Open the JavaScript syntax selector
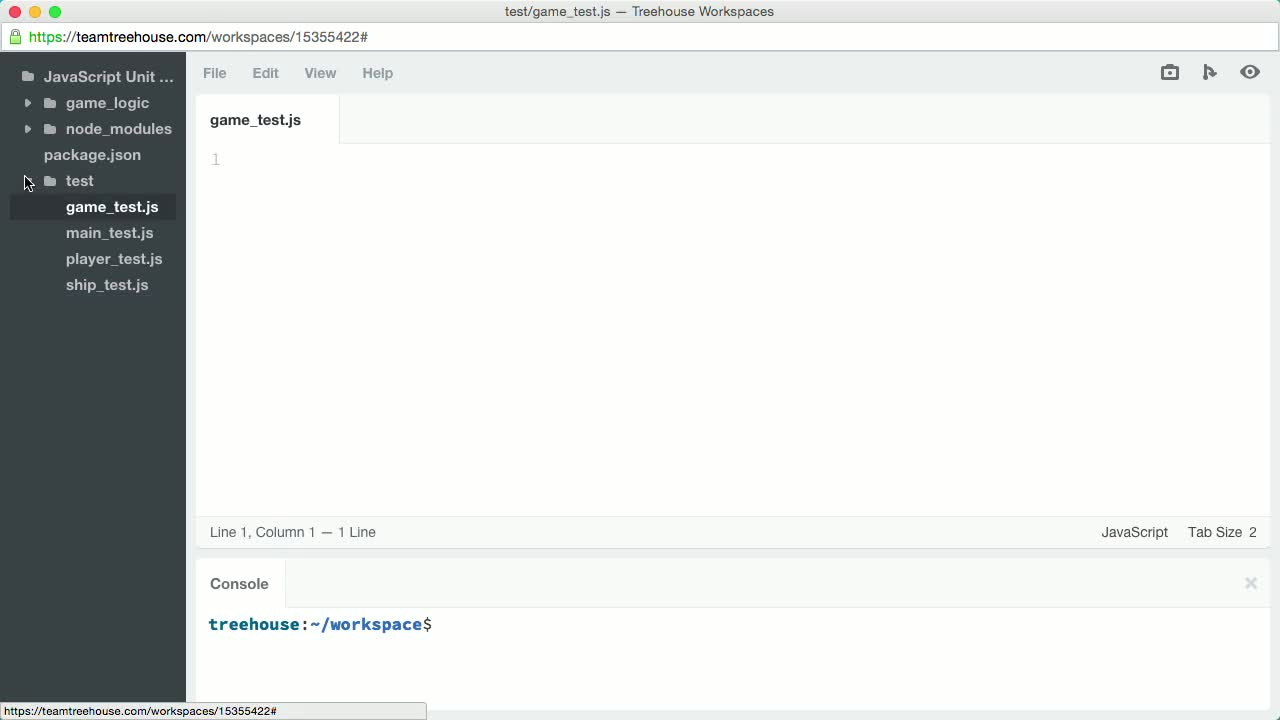 tap(1134, 532)
